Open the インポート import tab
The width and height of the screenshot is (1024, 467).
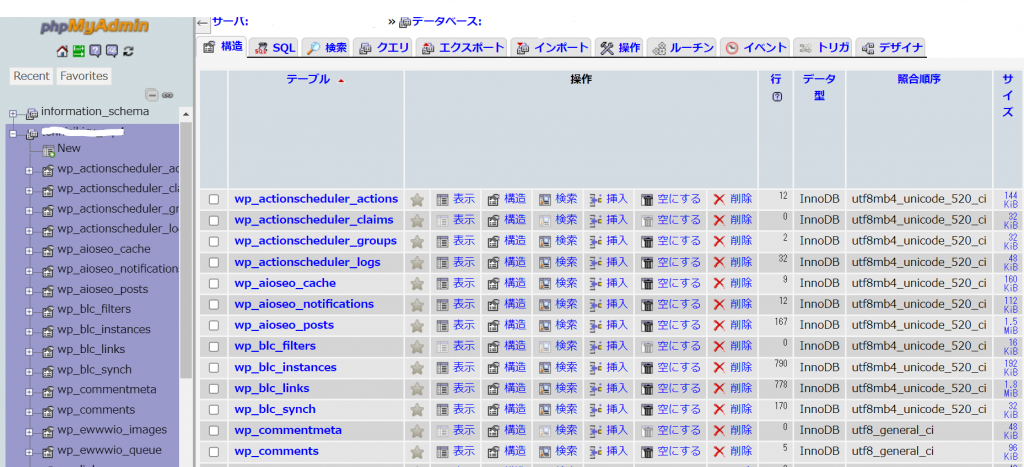coord(552,48)
